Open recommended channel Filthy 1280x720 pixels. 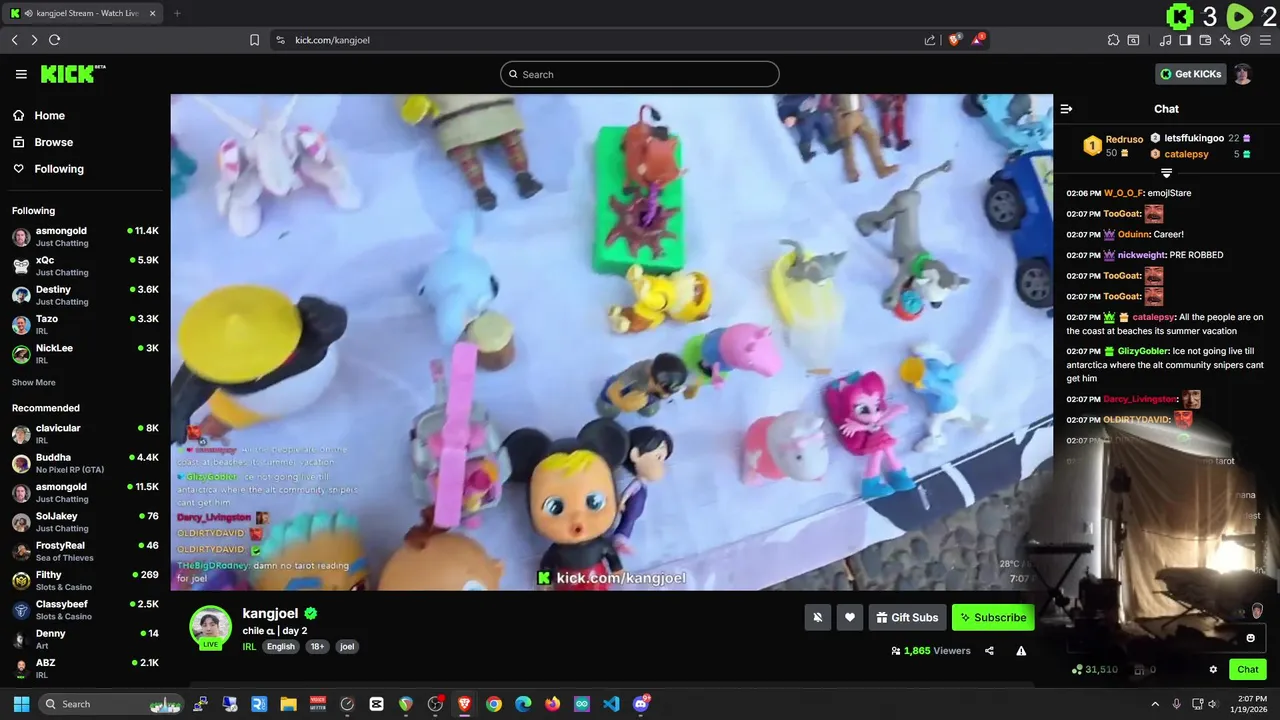85,580
